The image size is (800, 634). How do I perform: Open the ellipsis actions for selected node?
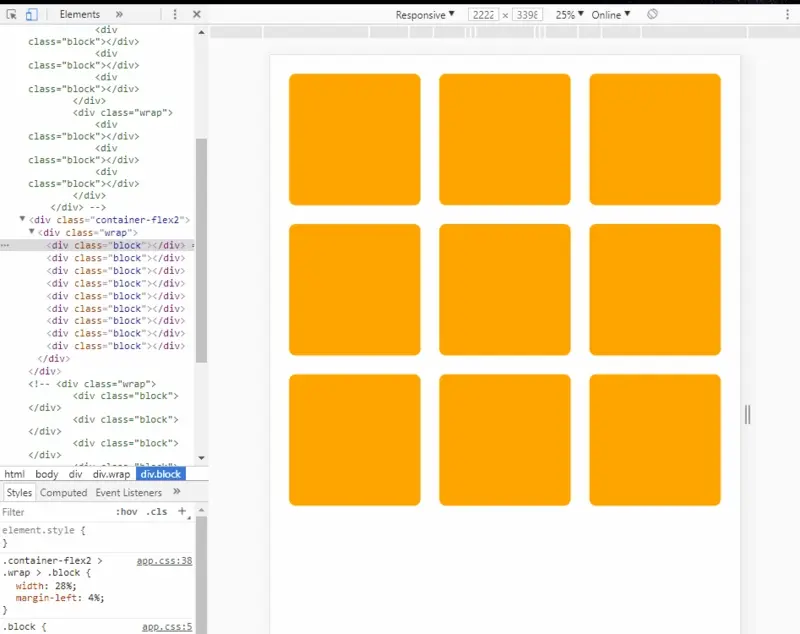(x=5, y=246)
